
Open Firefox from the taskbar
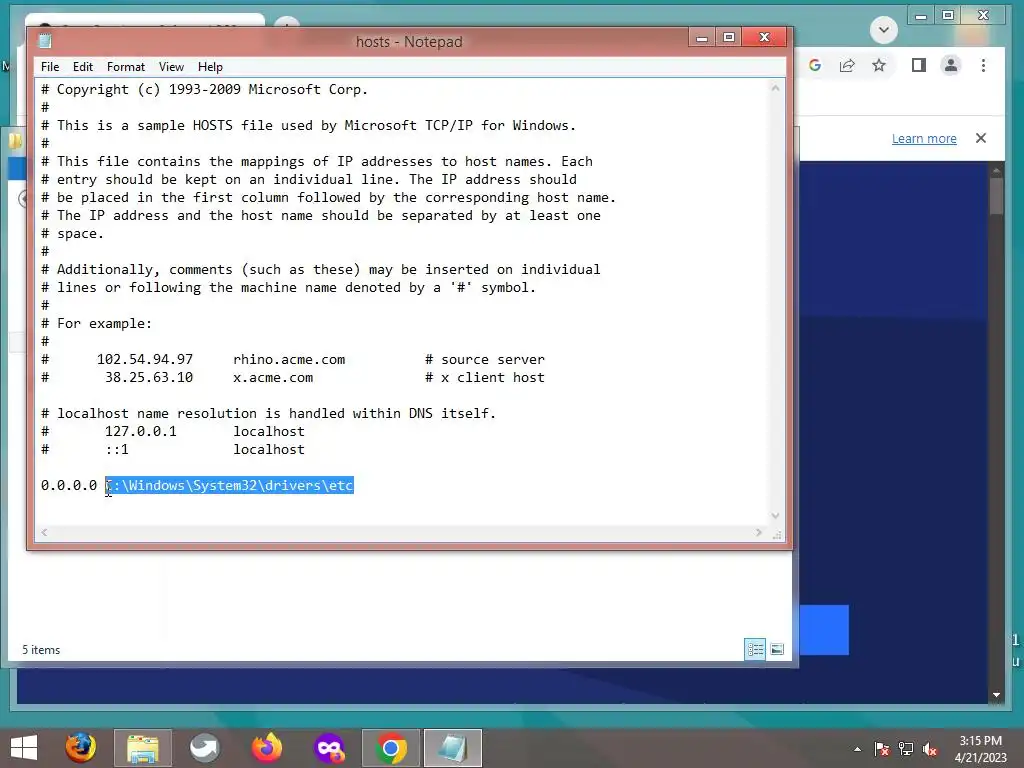(80, 748)
